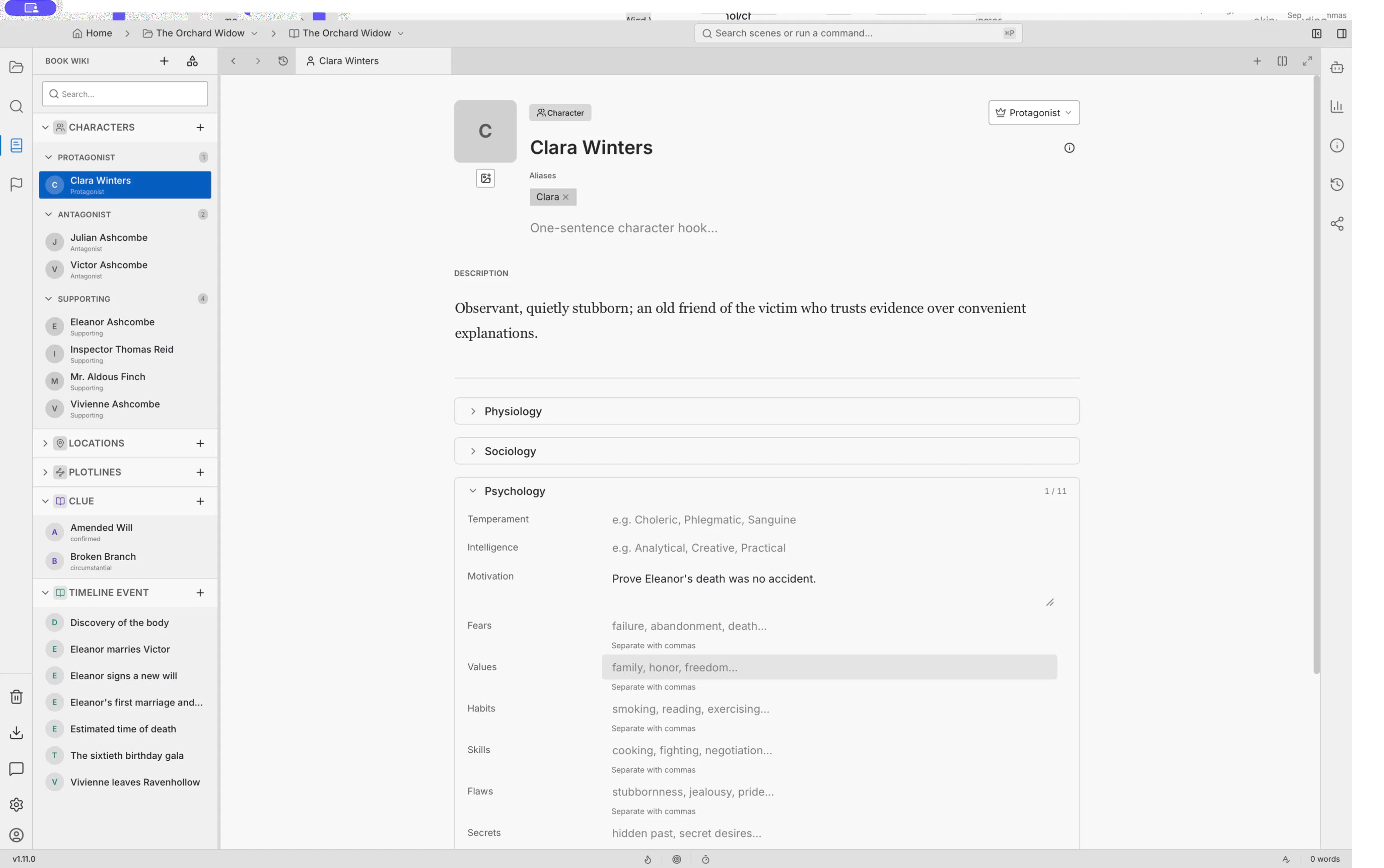The image size is (1384, 868).
Task: Collapse the Supporting group
Action: [x=48, y=299]
